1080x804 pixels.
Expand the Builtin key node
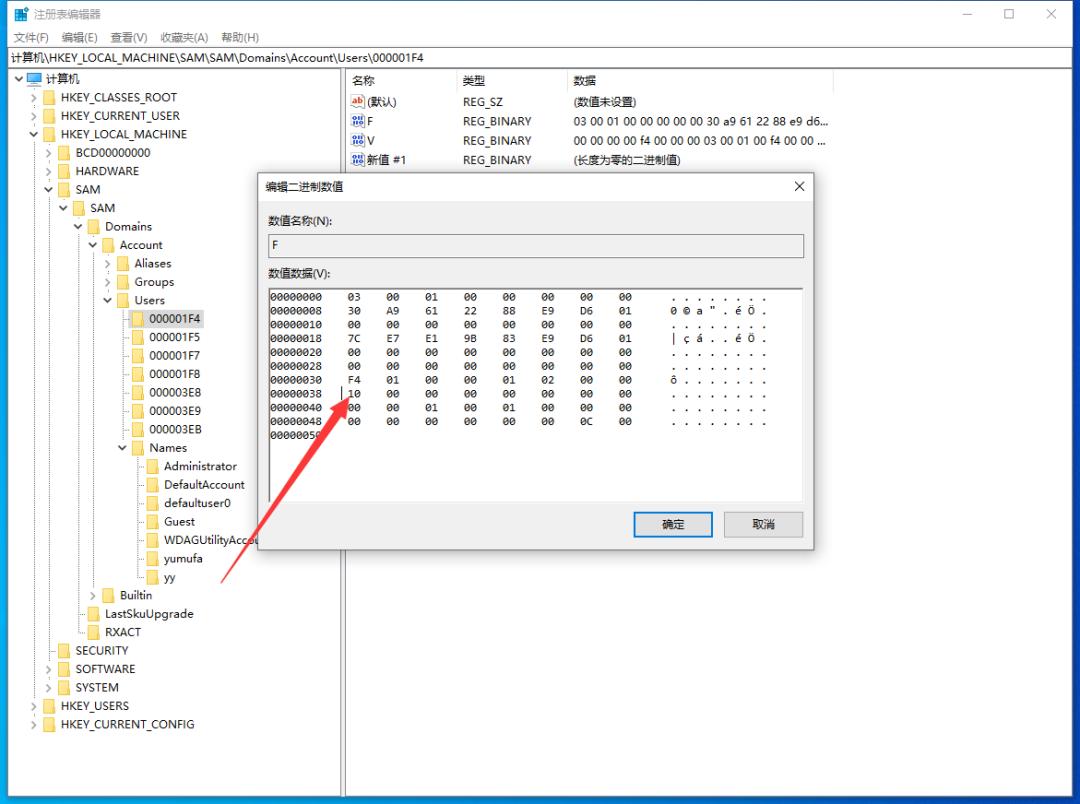coord(94,596)
